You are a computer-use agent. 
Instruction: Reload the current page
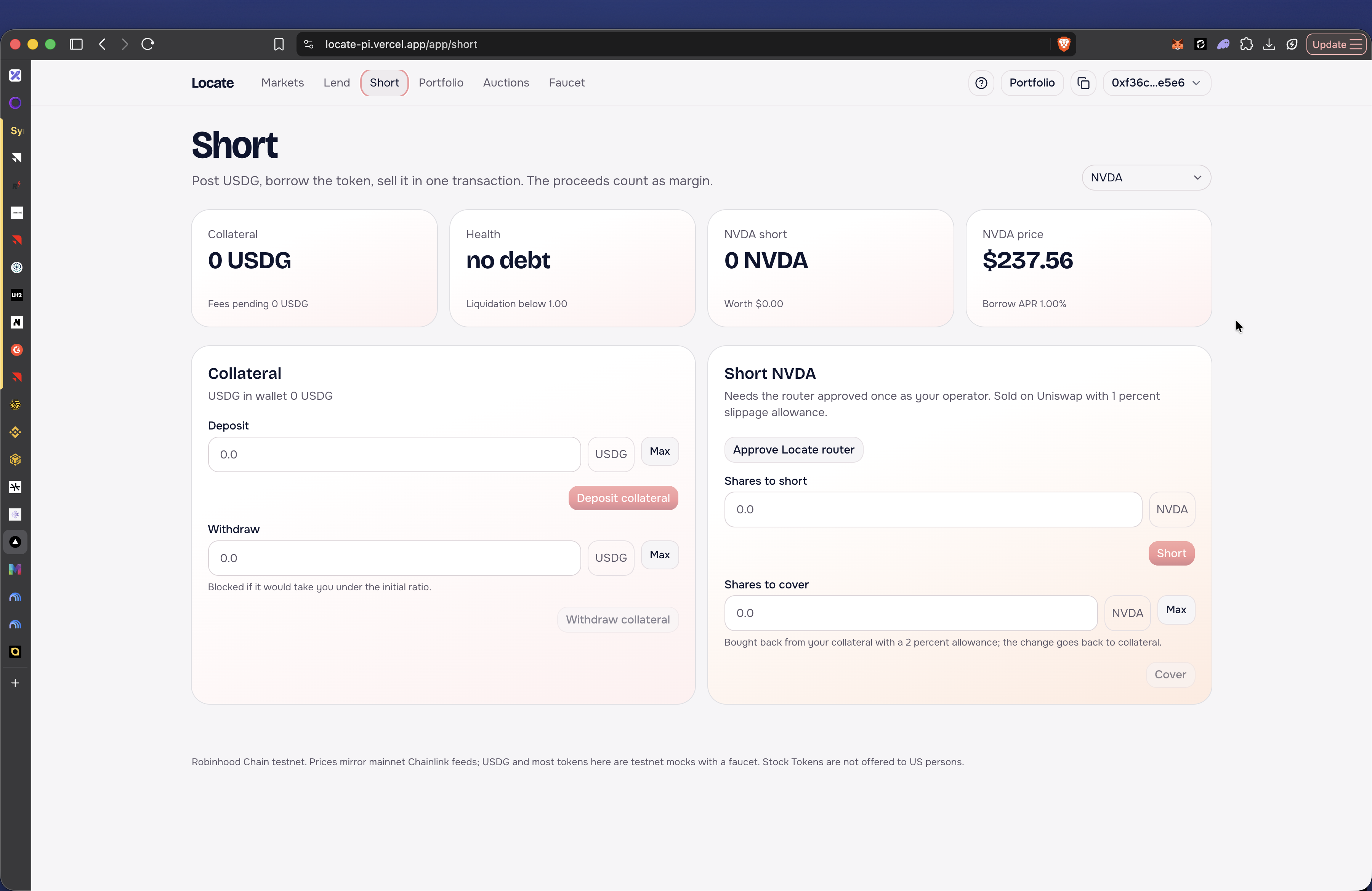tap(147, 44)
